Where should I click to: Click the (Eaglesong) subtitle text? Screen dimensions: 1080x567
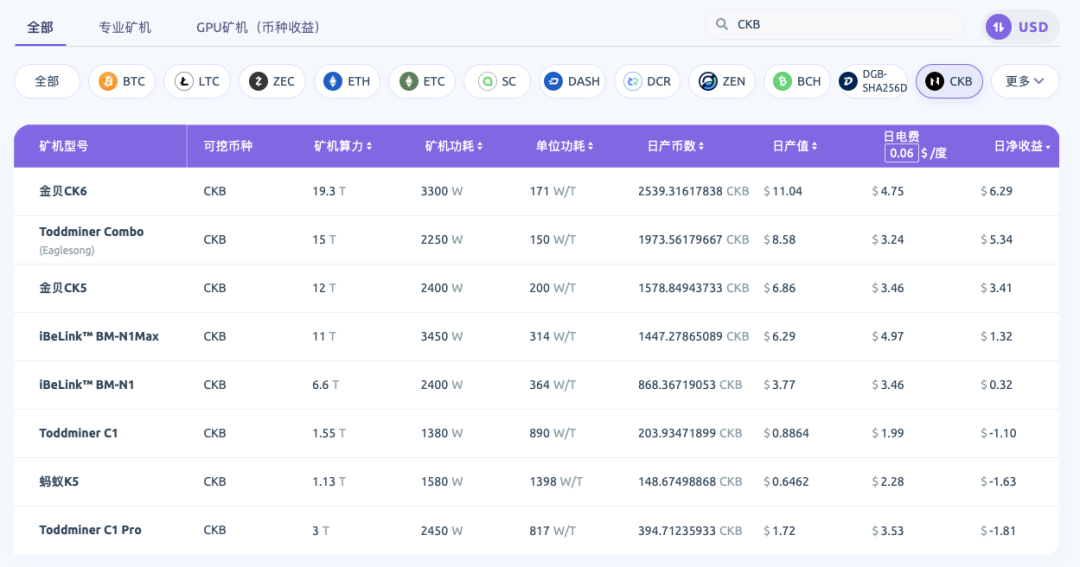[67, 250]
